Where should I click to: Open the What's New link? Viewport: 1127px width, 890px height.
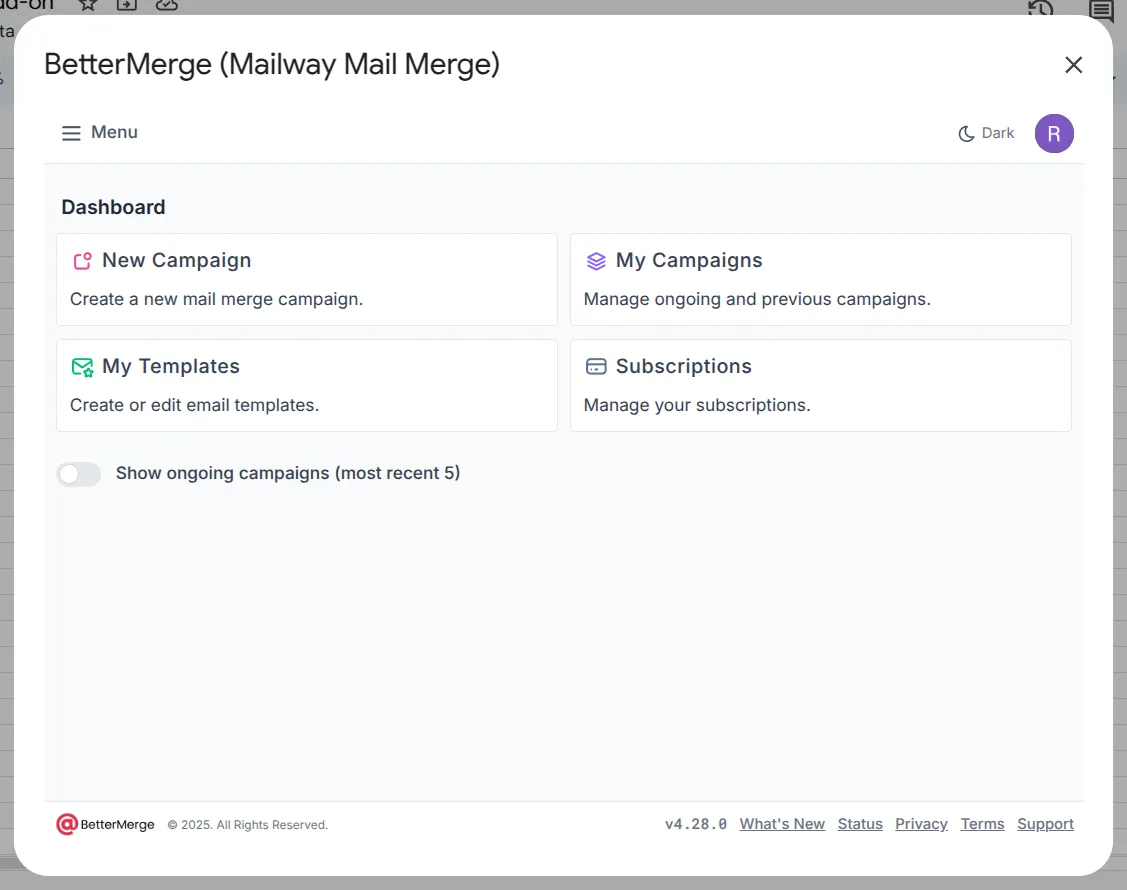782,823
